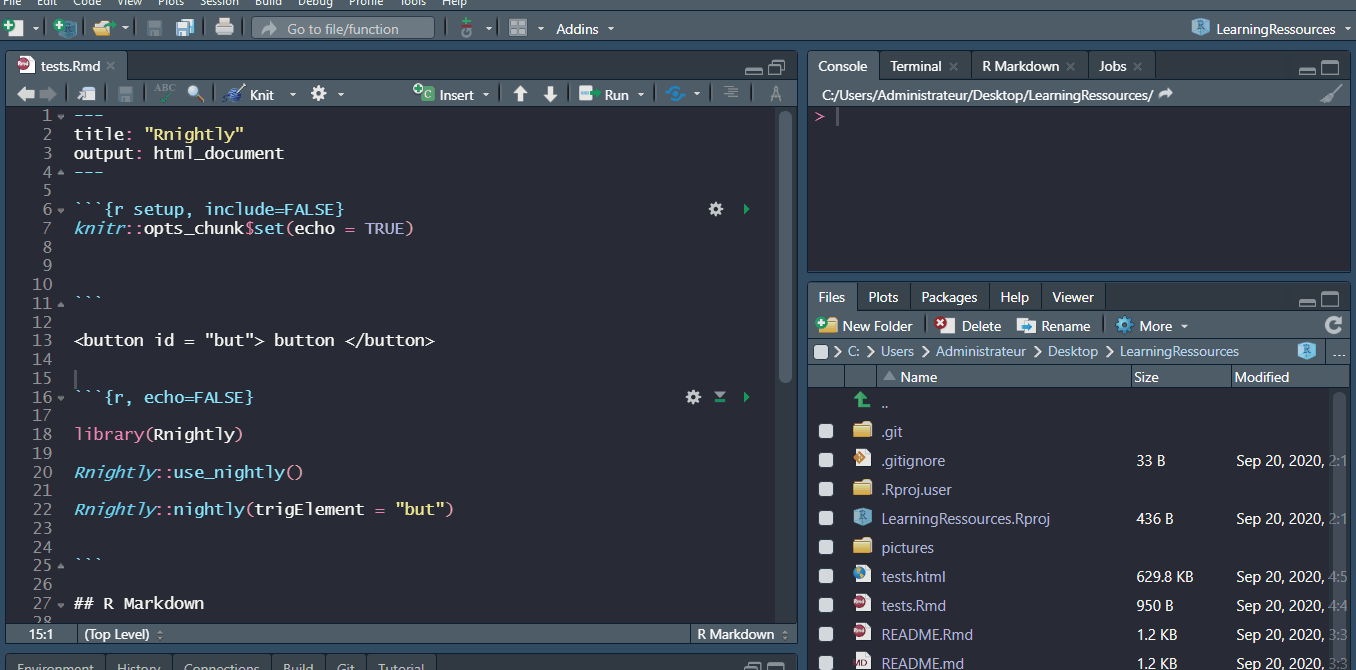Viewport: 1356px width, 670px height.
Task: Open chunk options gear for echo=FALSE chunk
Action: (693, 397)
